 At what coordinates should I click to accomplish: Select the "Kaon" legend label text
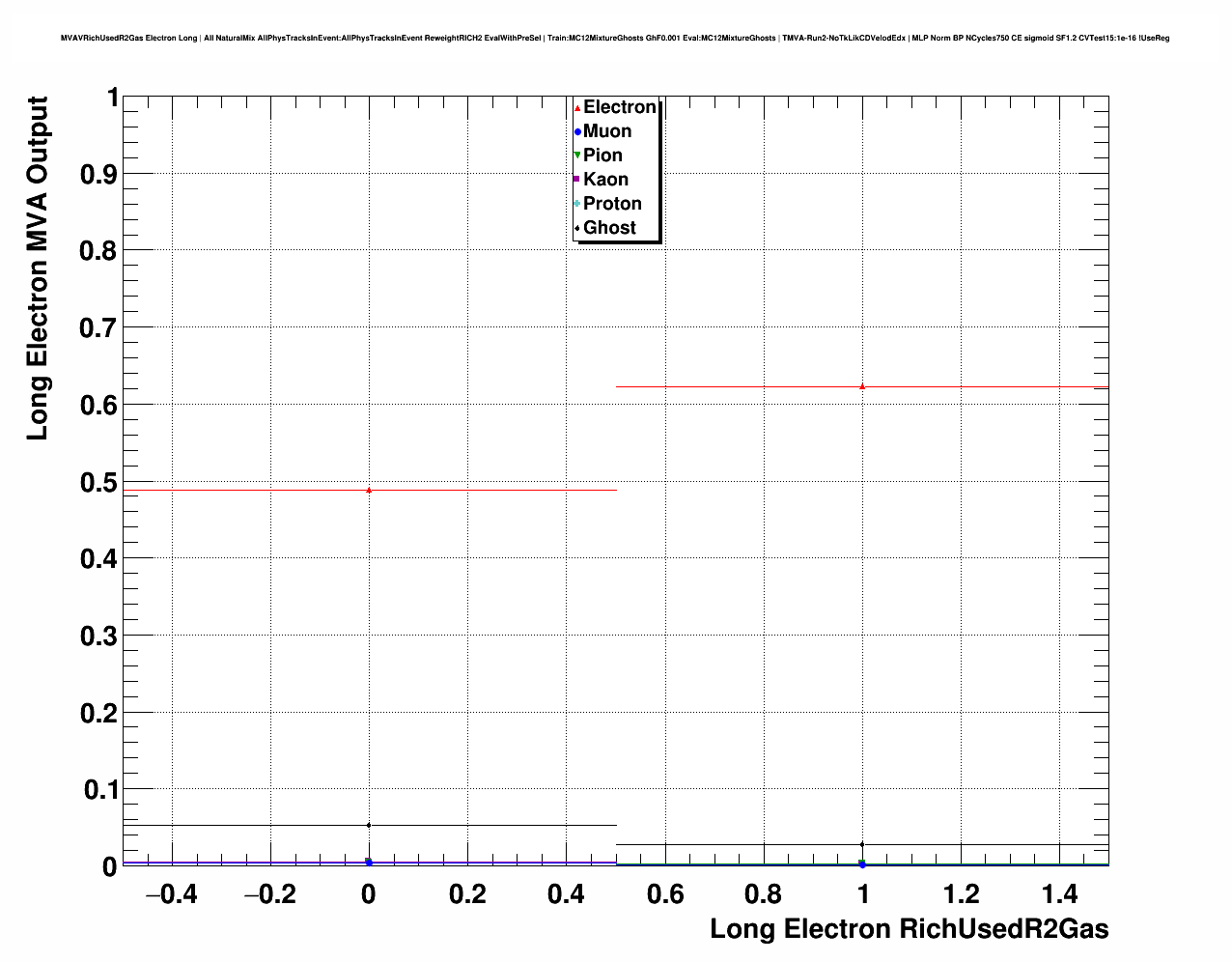605,180
